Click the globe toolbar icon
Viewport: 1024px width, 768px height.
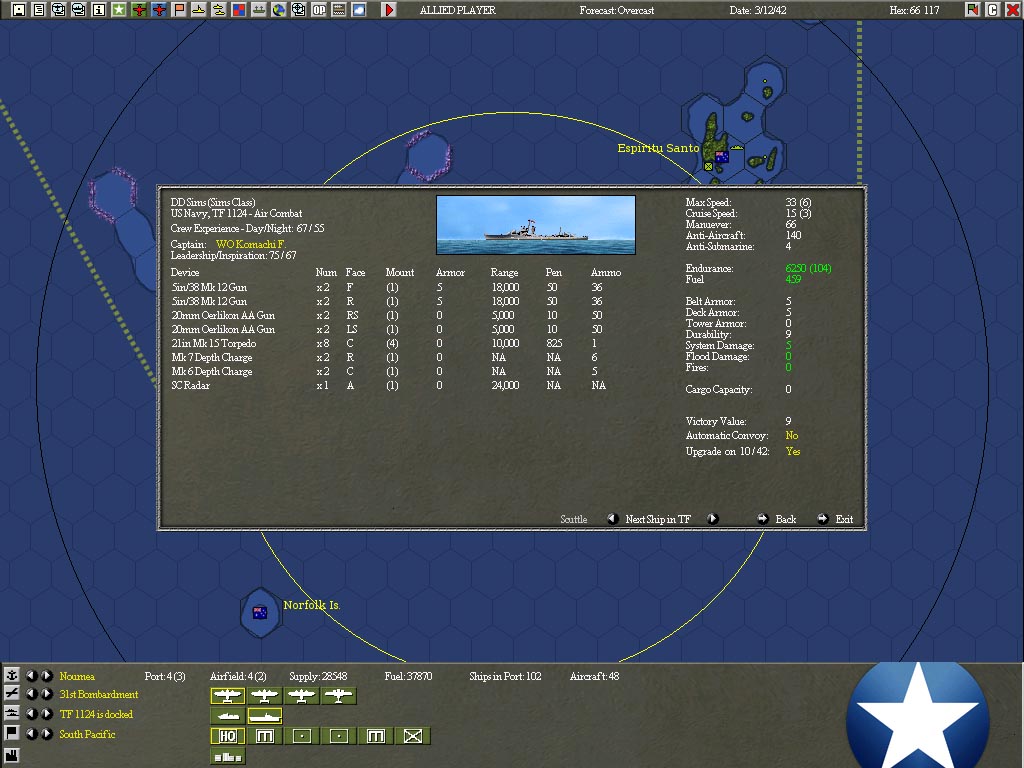pyautogui.click(x=279, y=10)
